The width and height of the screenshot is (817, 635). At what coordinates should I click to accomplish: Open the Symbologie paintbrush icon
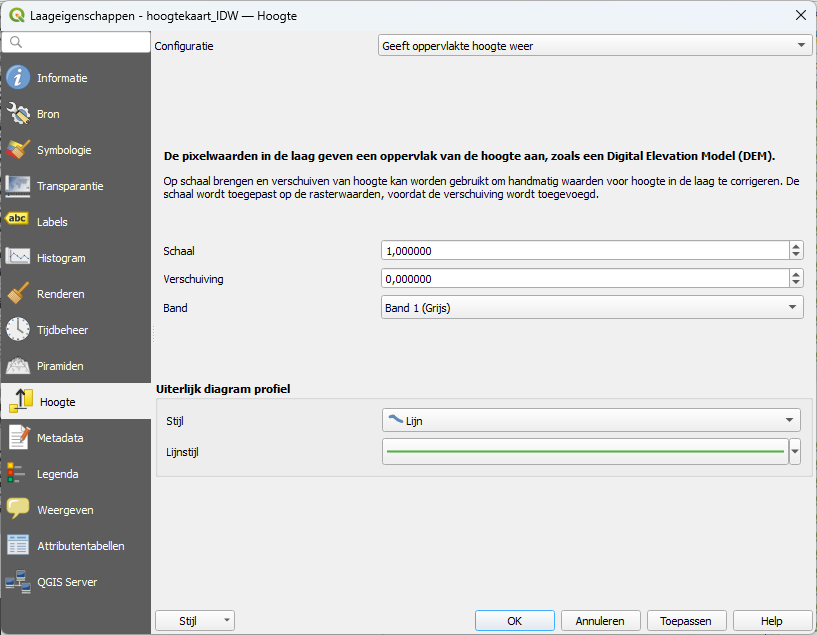pos(18,150)
